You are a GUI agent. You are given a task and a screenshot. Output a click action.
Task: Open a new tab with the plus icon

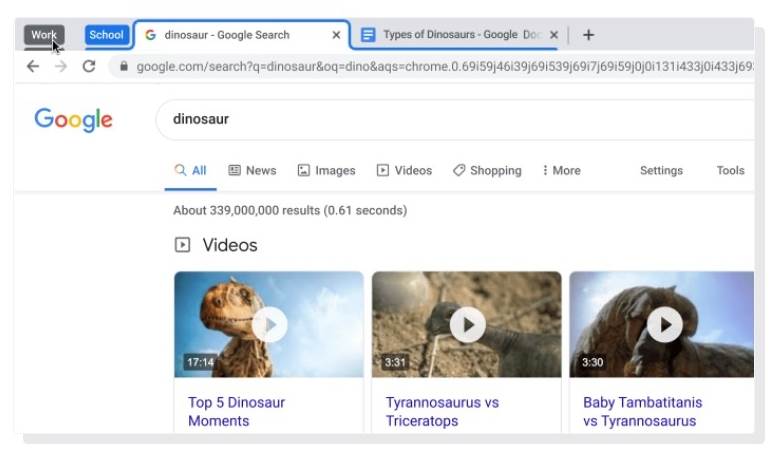pos(588,35)
